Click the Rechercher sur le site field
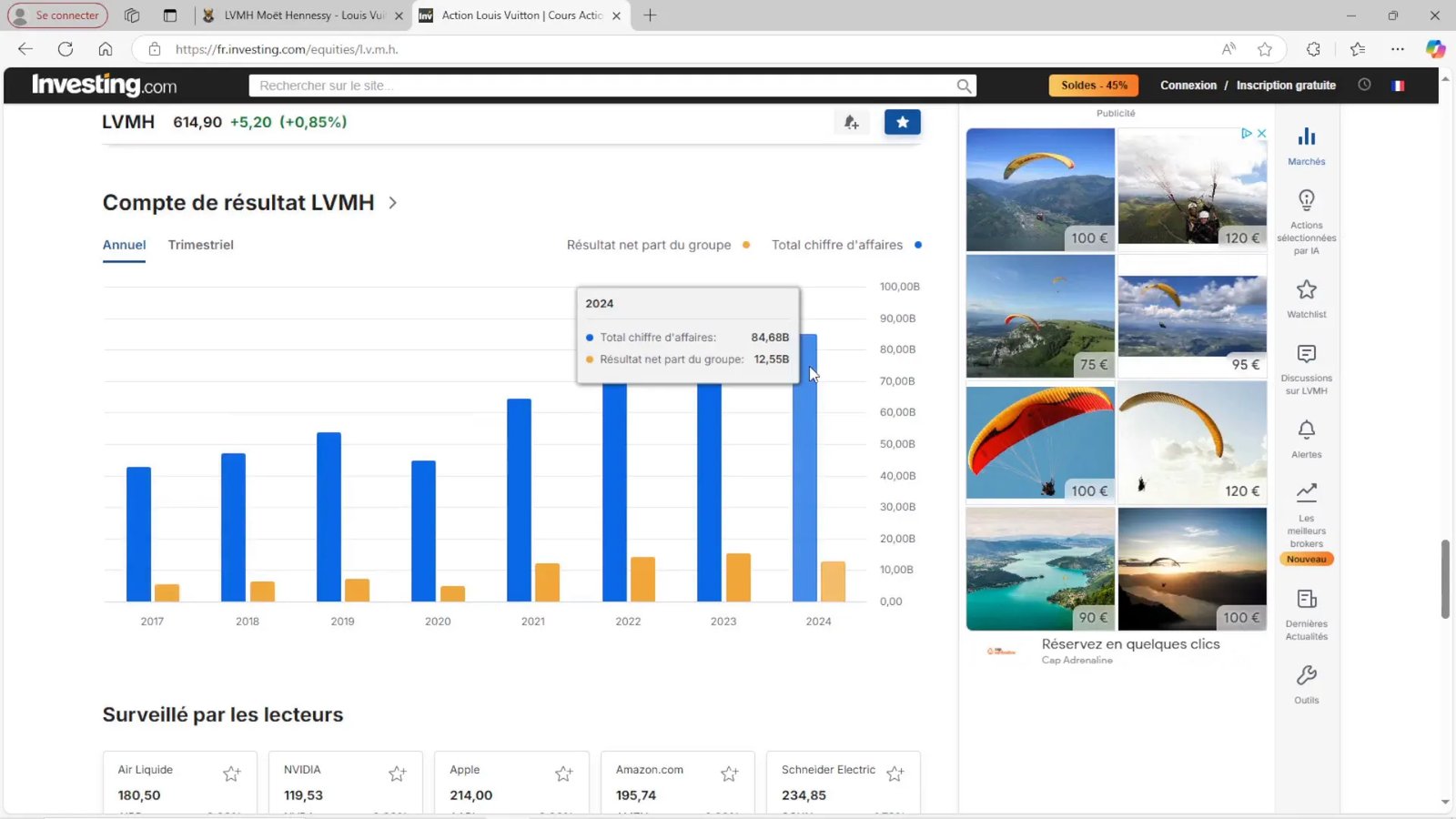Image resolution: width=1456 pixels, height=819 pixels. (x=602, y=86)
